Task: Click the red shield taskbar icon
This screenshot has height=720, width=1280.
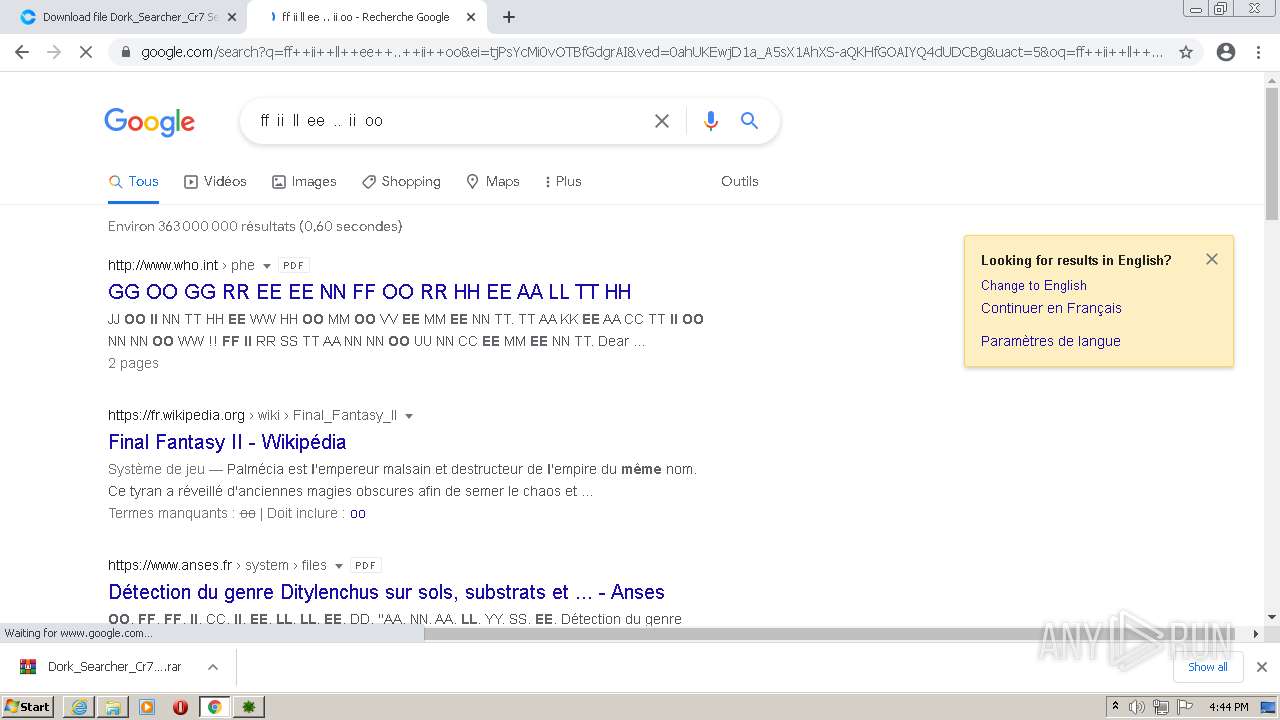Action: 181,707
